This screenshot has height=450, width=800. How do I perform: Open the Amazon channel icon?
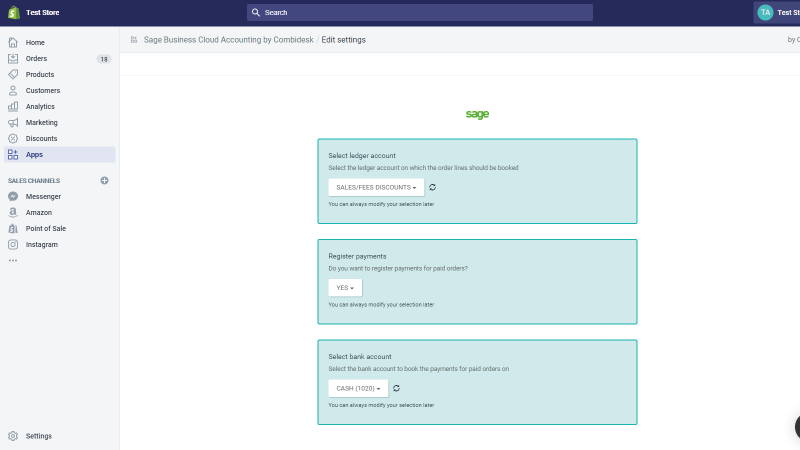click(13, 212)
